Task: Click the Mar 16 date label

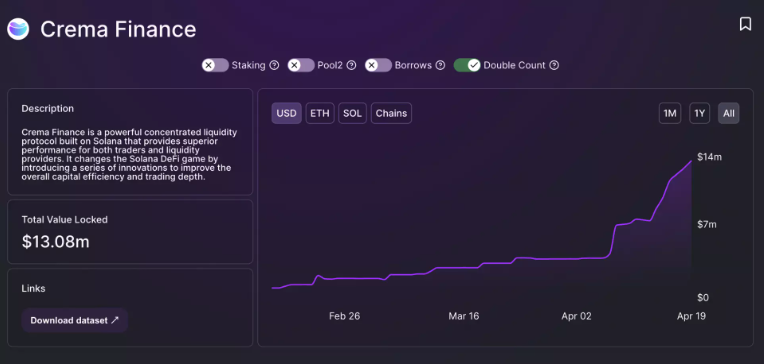Action: 463,316
